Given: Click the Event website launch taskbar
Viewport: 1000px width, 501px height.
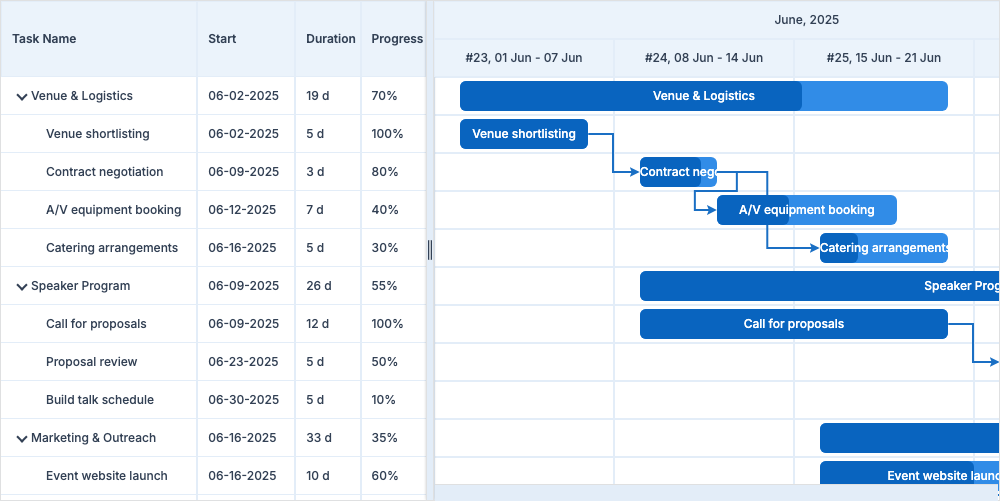Looking at the screenshot, I should click(x=909, y=476).
